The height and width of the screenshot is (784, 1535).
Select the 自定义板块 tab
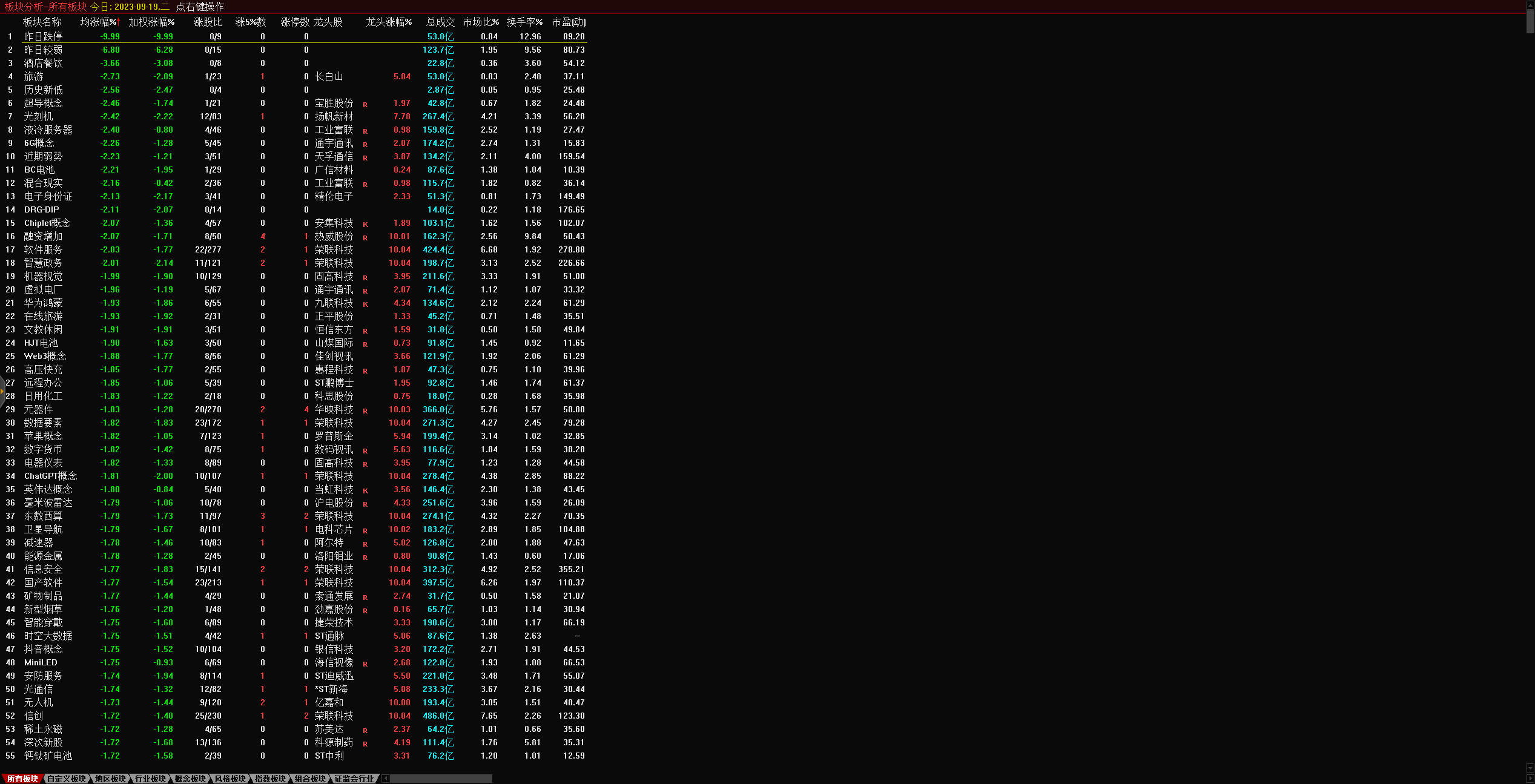[x=67, y=779]
